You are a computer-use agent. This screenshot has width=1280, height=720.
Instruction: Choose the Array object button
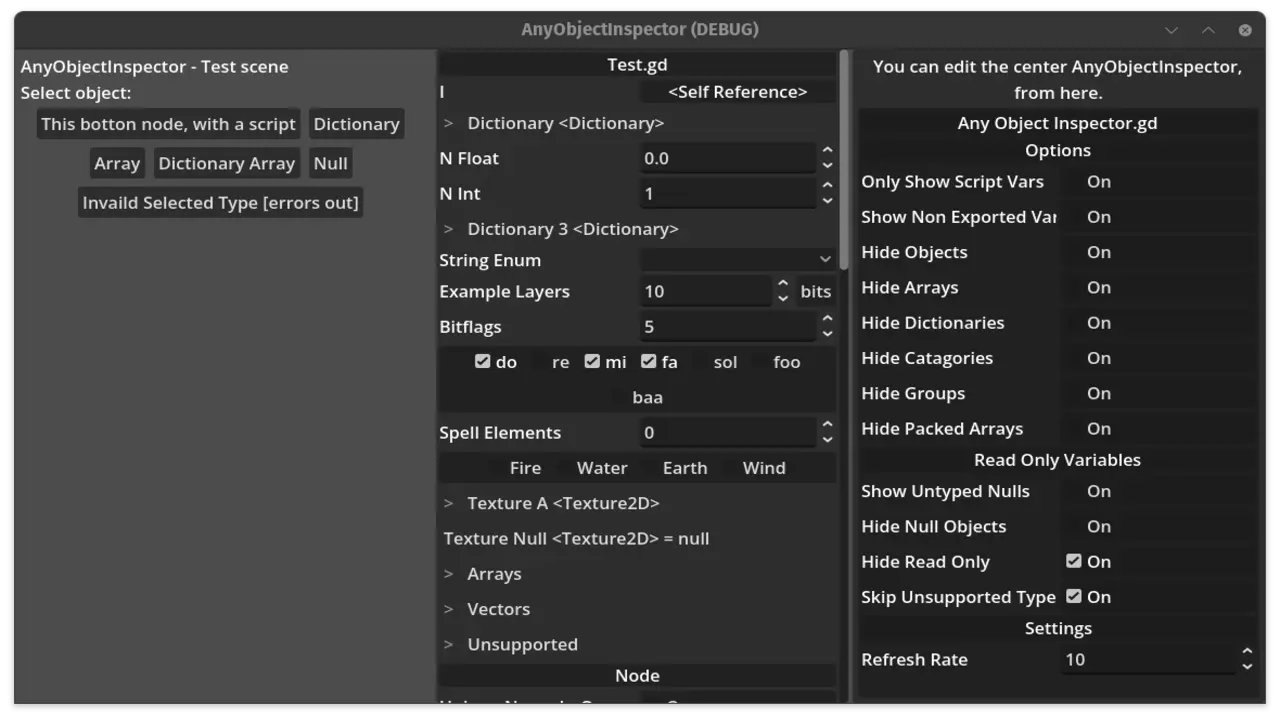(117, 163)
